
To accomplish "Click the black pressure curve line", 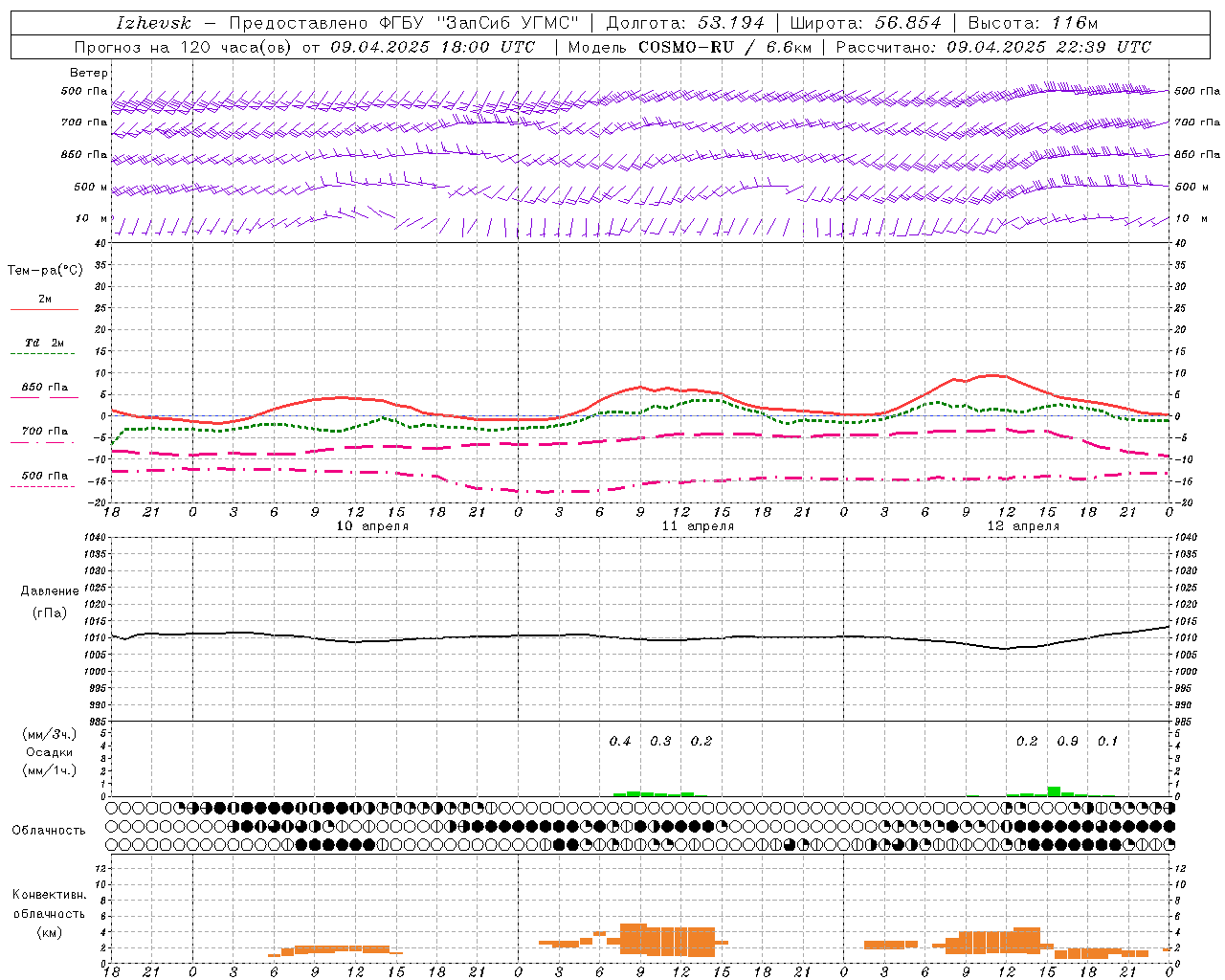I will 640,638.
